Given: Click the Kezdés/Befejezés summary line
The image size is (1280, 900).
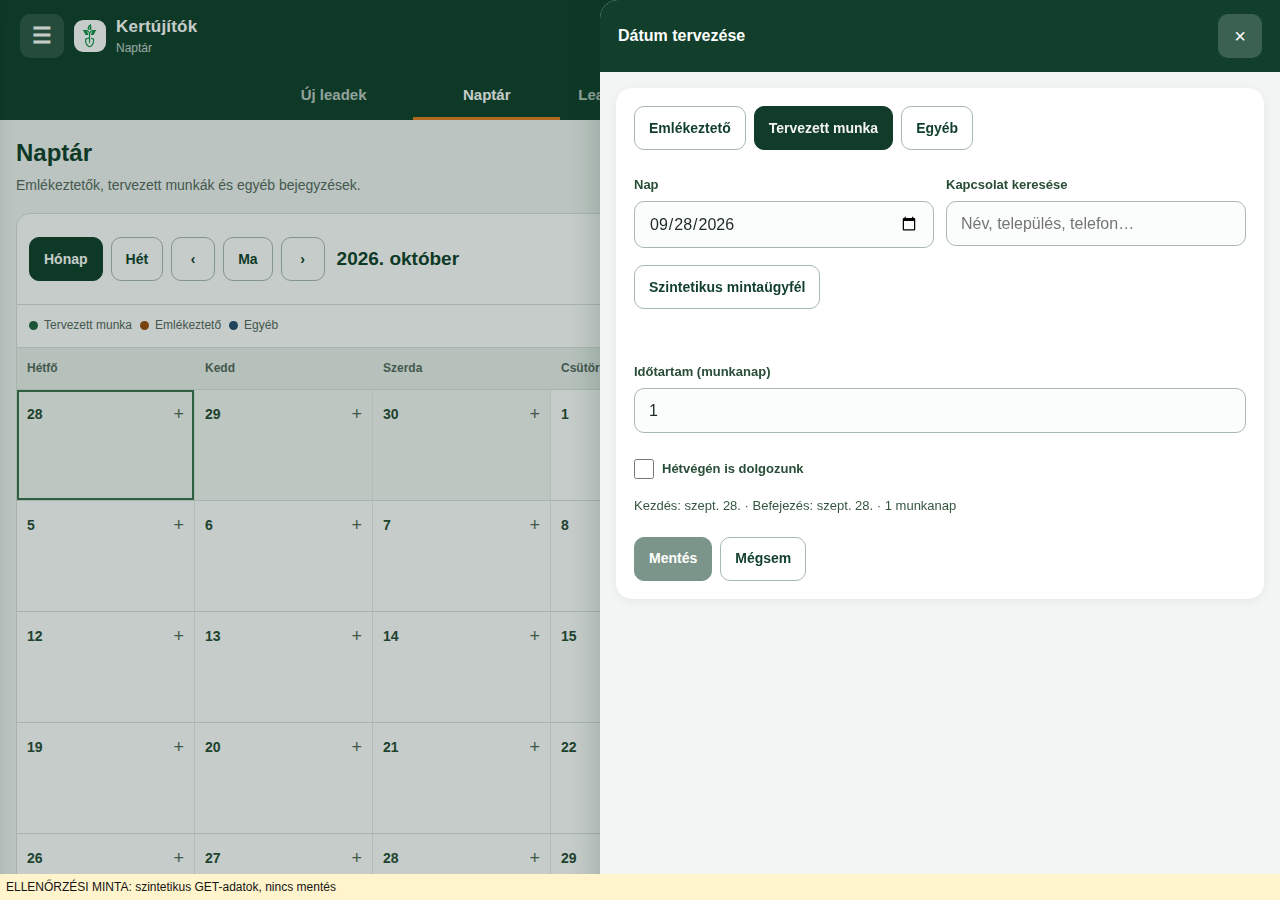Looking at the screenshot, I should click(x=795, y=506).
